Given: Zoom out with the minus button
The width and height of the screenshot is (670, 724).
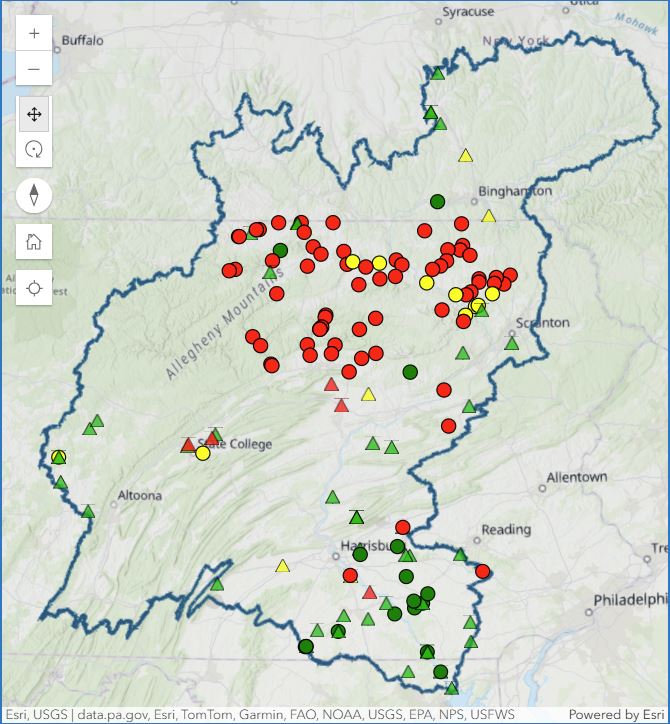Looking at the screenshot, I should click(x=34, y=68).
